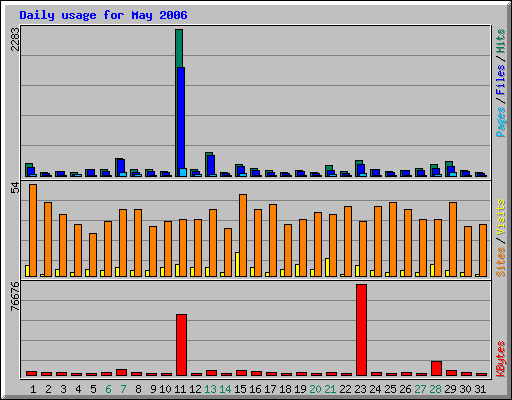Click the red KBytes bar for day 23

point(361,330)
